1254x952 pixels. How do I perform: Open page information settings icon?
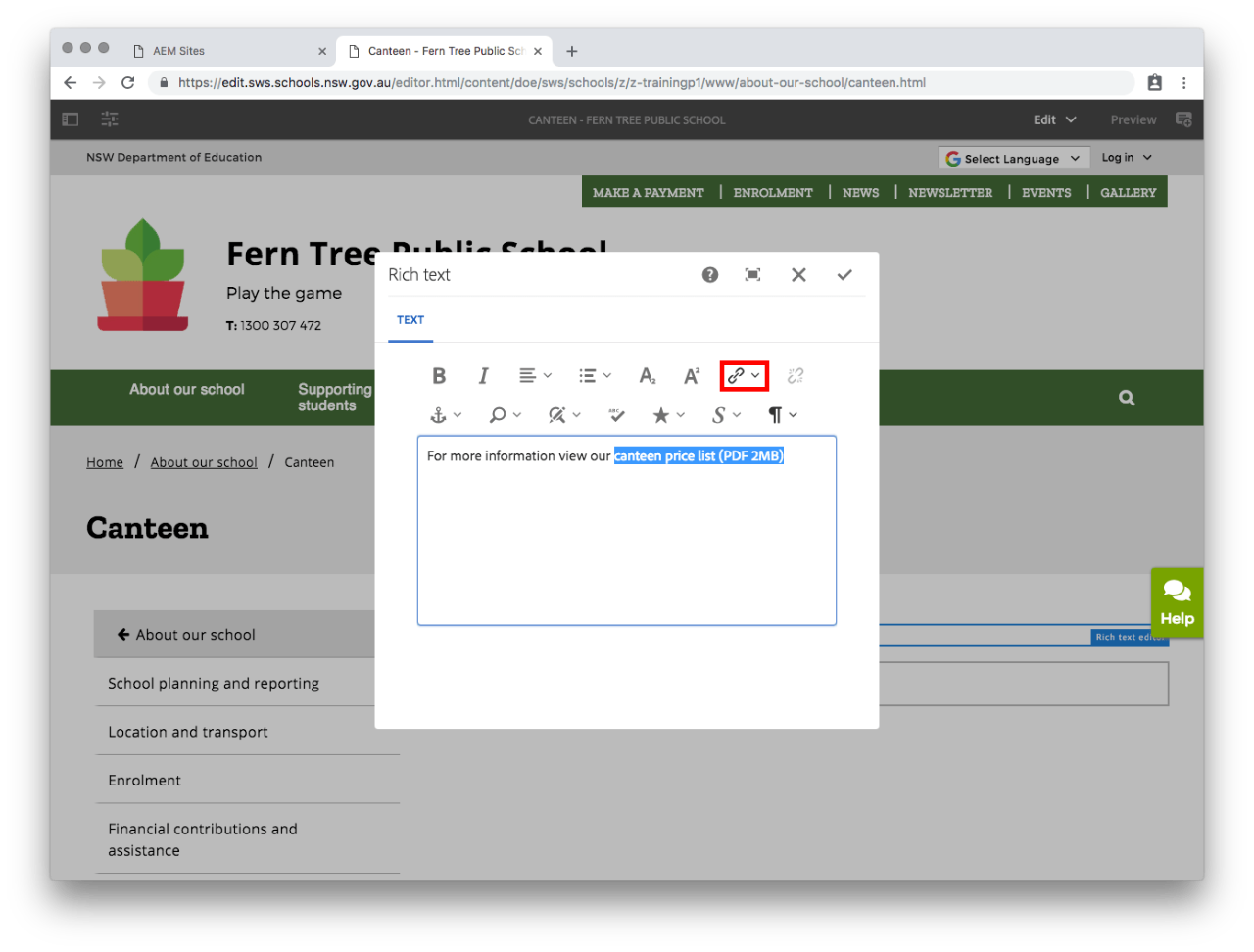(110, 119)
